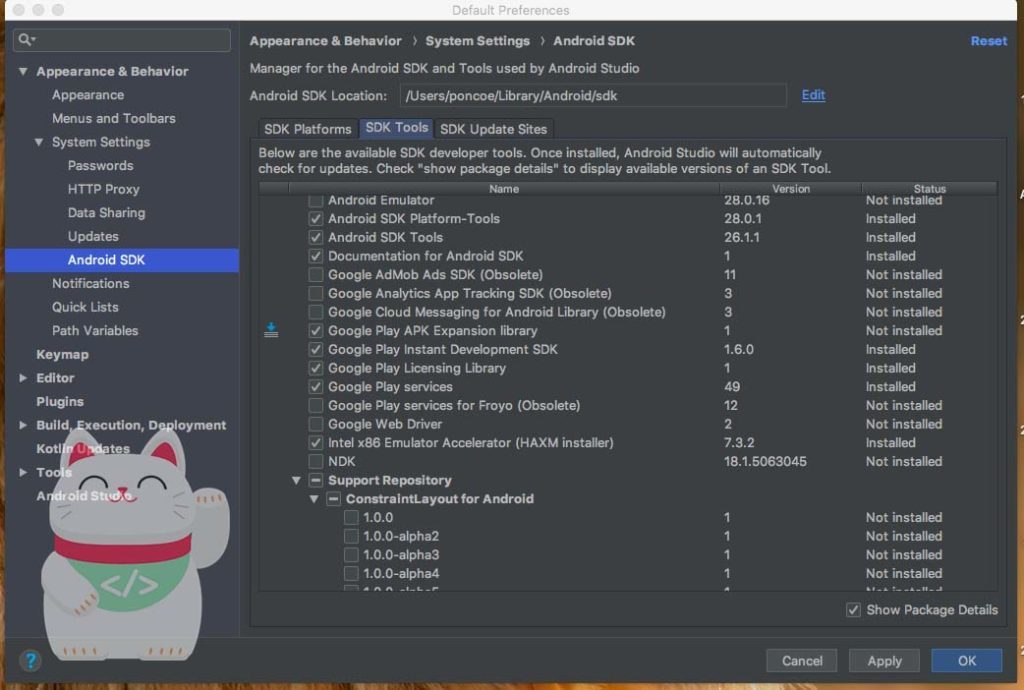
Task: Collapse System Settings subtree
Action: [x=39, y=142]
